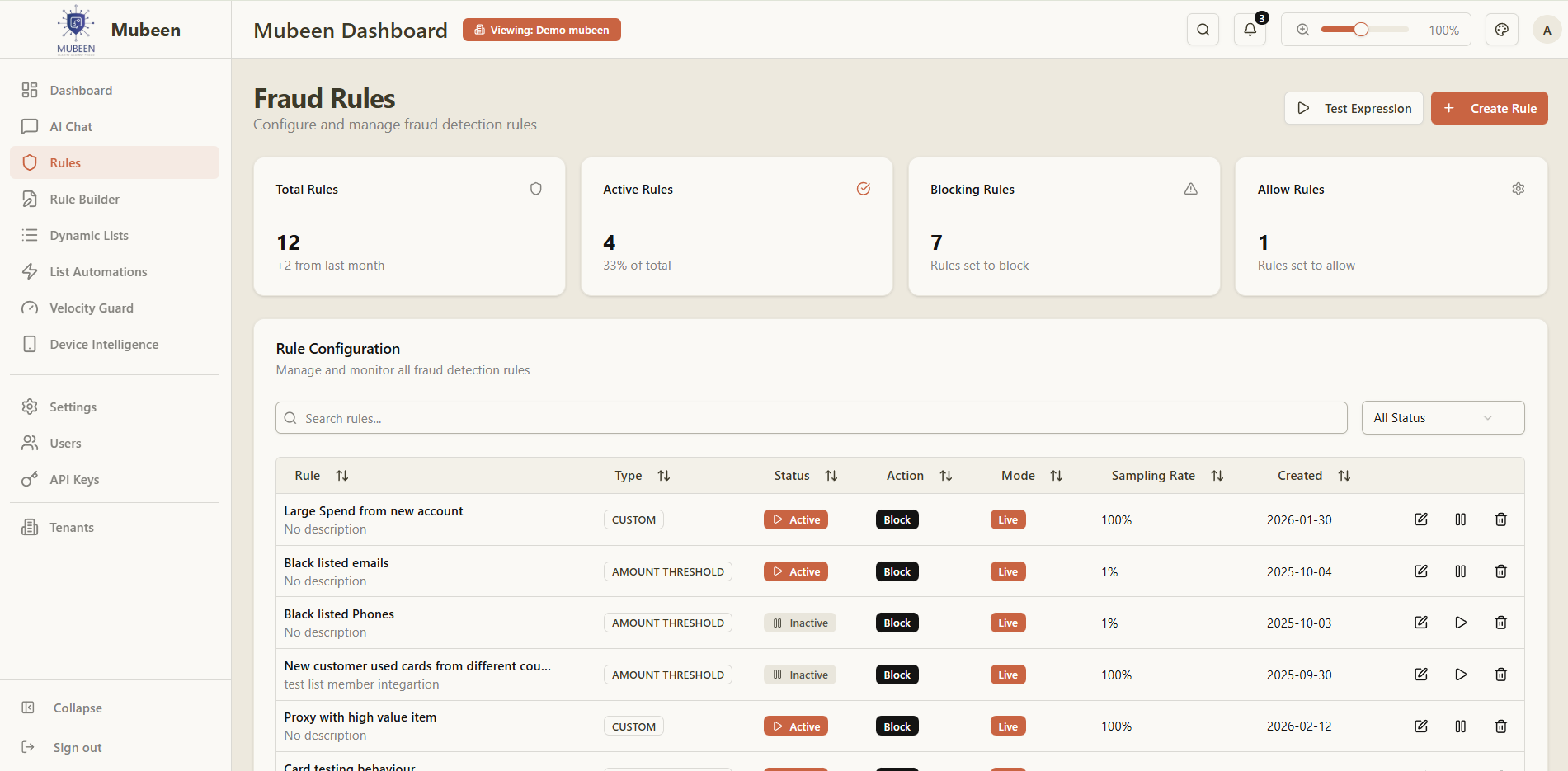Navigate to the Dashboard page
The width and height of the screenshot is (1568, 771).
[x=80, y=90]
